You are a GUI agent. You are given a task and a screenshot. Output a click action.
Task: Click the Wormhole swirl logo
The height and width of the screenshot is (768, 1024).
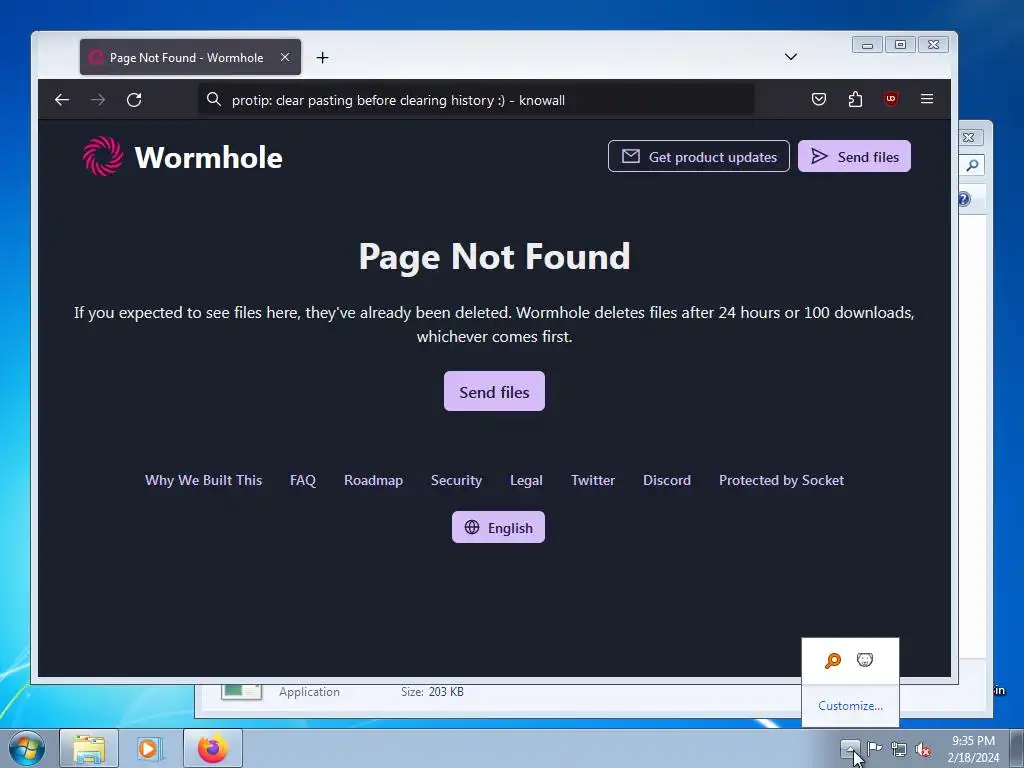click(x=103, y=156)
